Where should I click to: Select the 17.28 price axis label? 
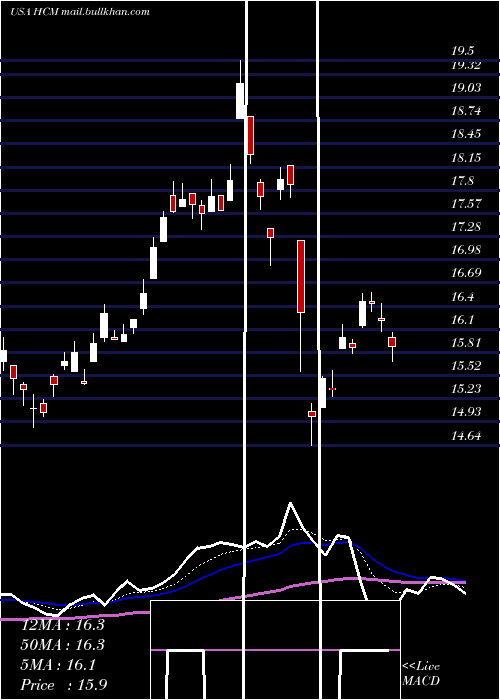coord(466,227)
